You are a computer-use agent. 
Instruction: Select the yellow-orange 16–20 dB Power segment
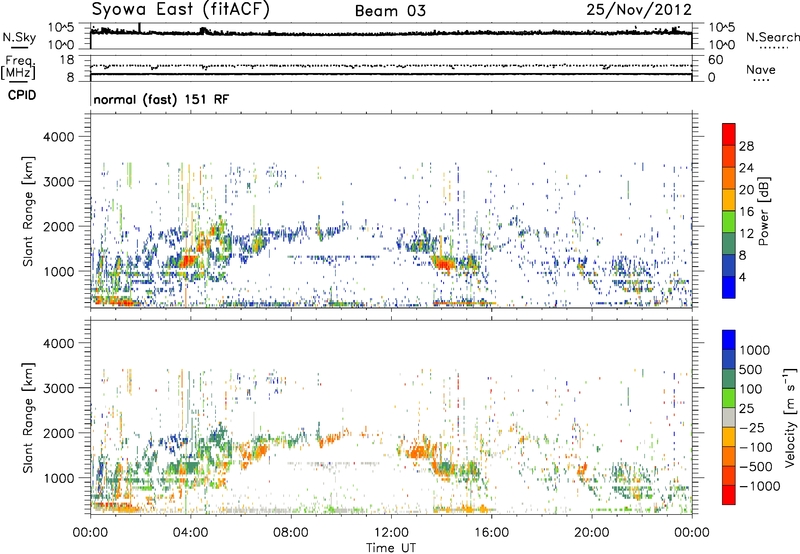(729, 200)
